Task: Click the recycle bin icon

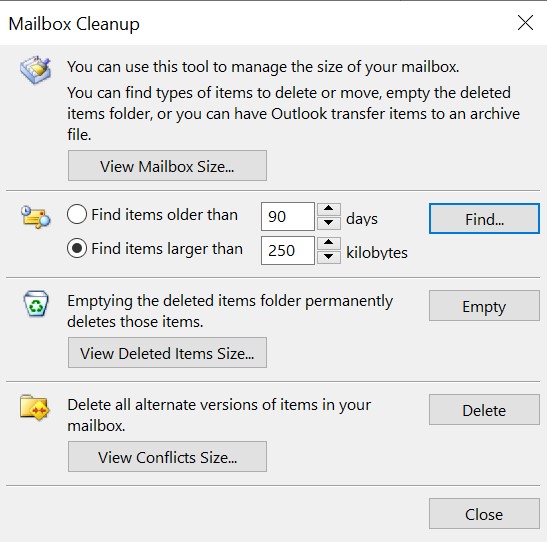Action: click(x=36, y=303)
